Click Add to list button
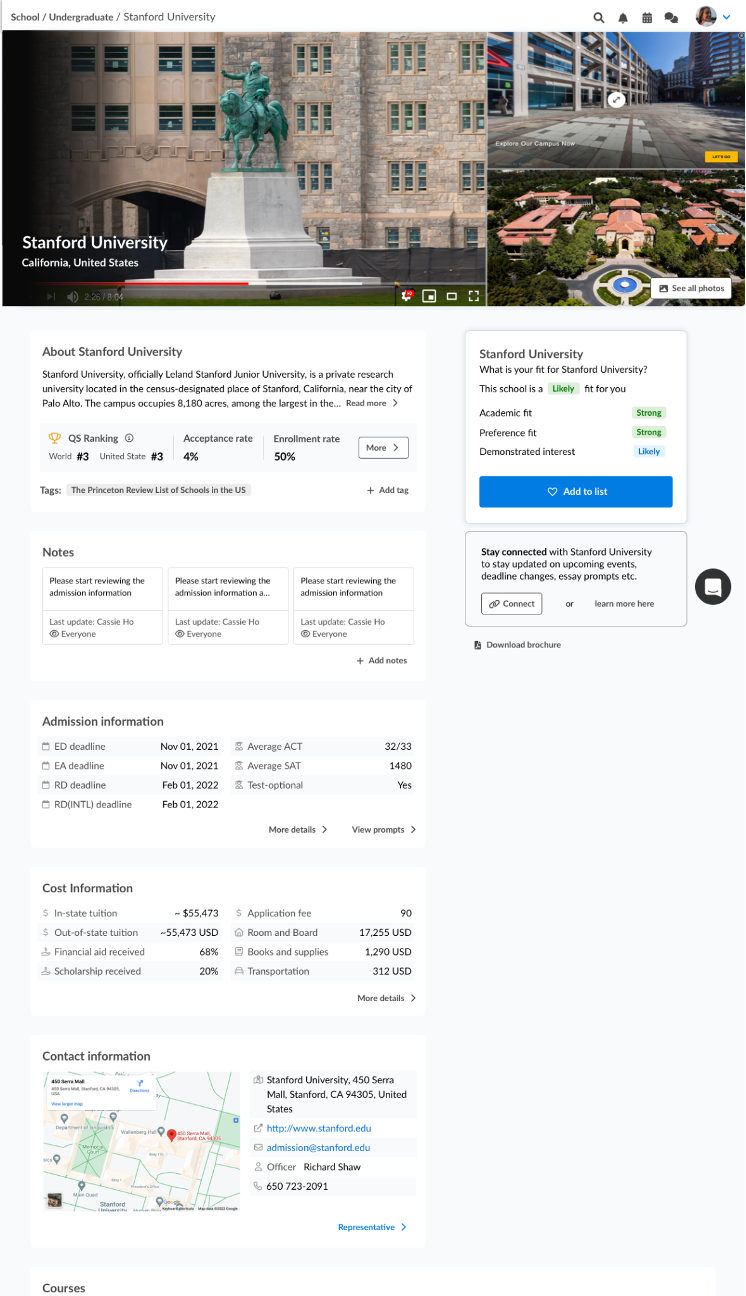 [x=576, y=492]
